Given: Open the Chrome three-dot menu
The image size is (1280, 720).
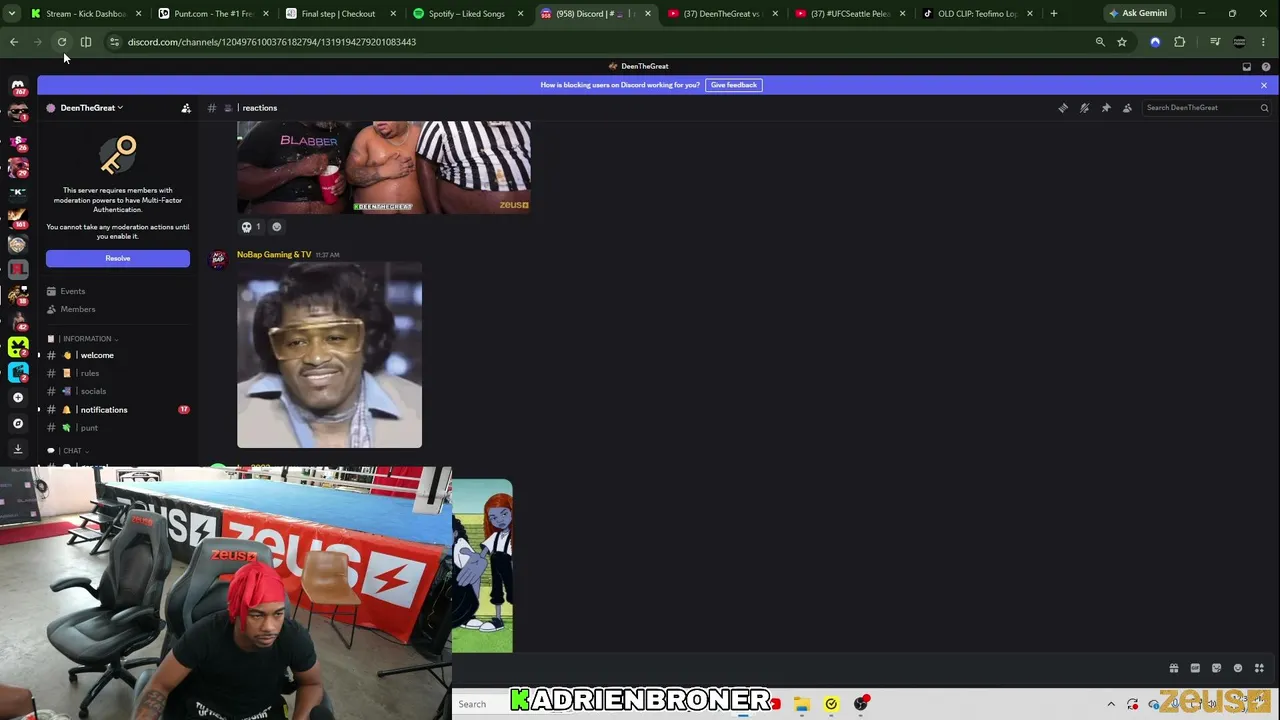Looking at the screenshot, I should (x=1264, y=42).
